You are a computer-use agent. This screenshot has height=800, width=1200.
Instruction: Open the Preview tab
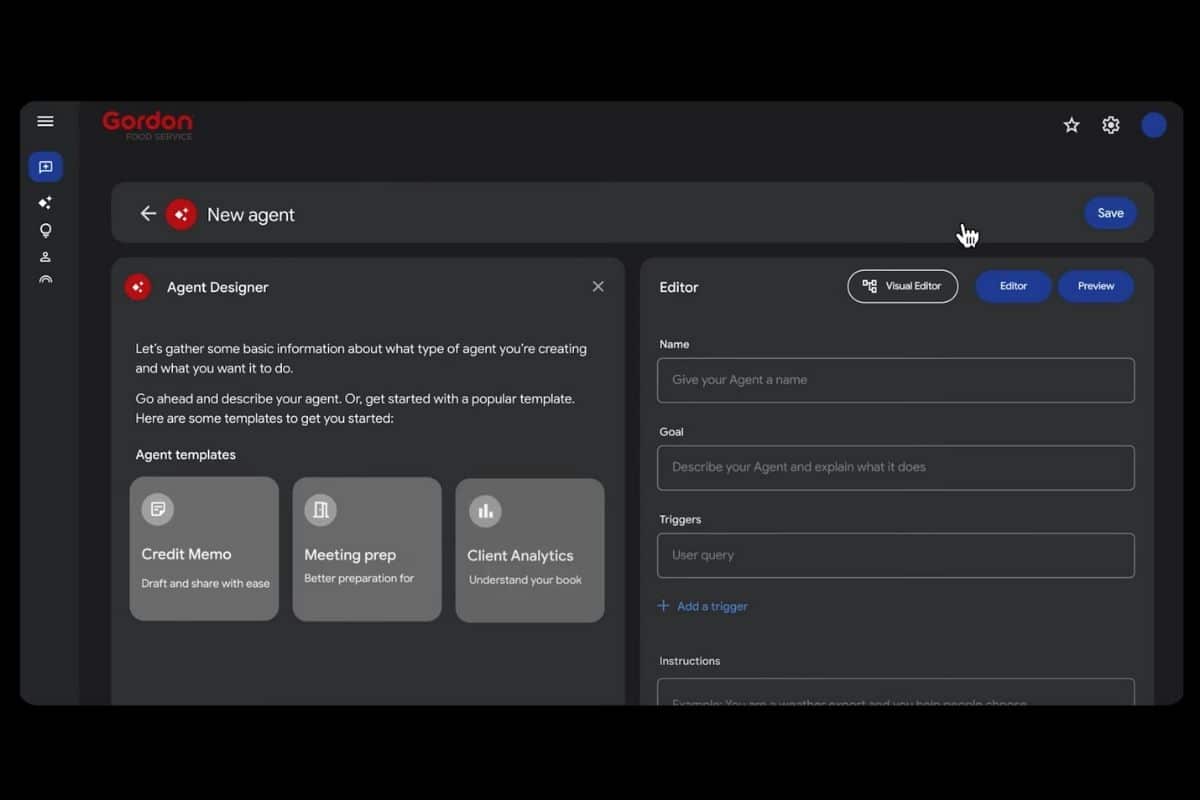1095,286
